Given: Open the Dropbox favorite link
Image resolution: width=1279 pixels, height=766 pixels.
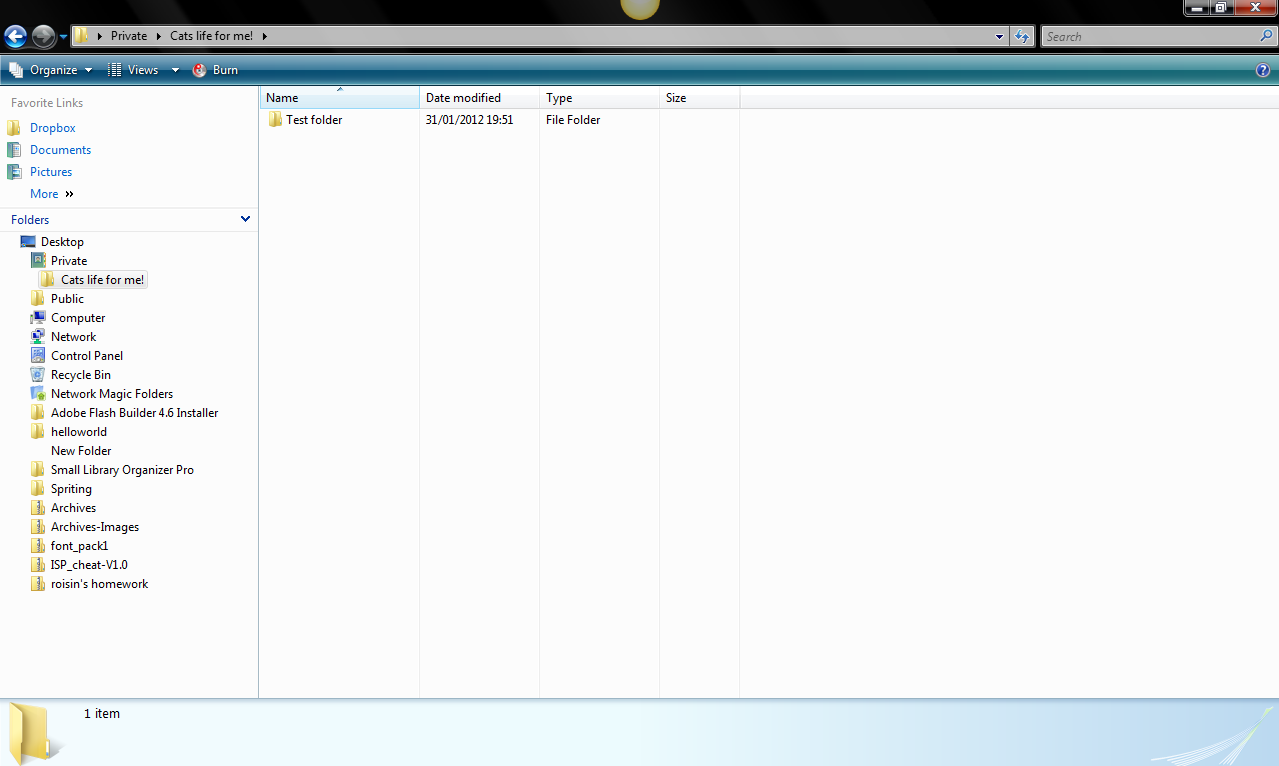Looking at the screenshot, I should (51, 127).
